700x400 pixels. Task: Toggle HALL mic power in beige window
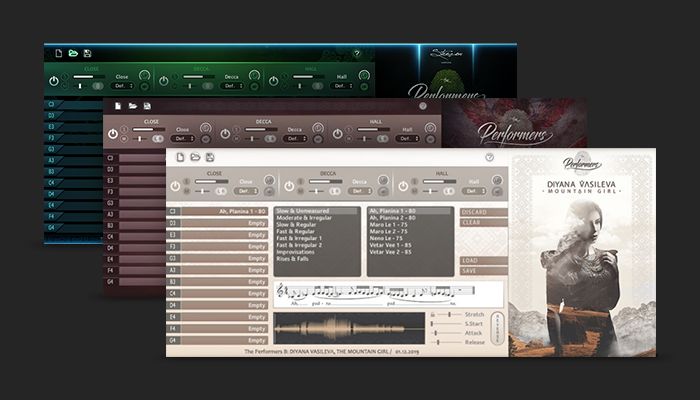coord(403,186)
